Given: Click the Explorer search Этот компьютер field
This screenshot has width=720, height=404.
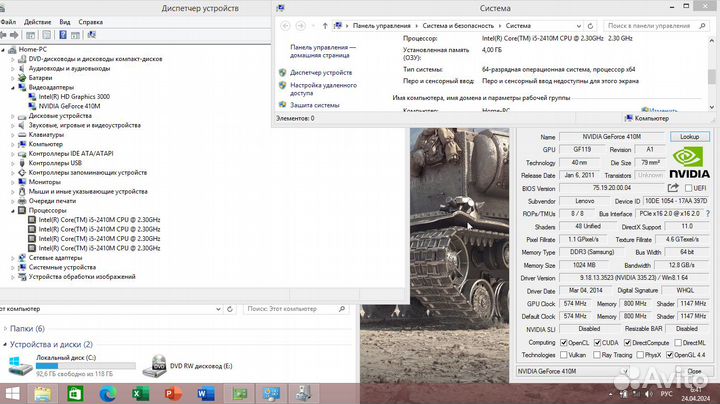Looking at the screenshot, I should pos(296,309).
